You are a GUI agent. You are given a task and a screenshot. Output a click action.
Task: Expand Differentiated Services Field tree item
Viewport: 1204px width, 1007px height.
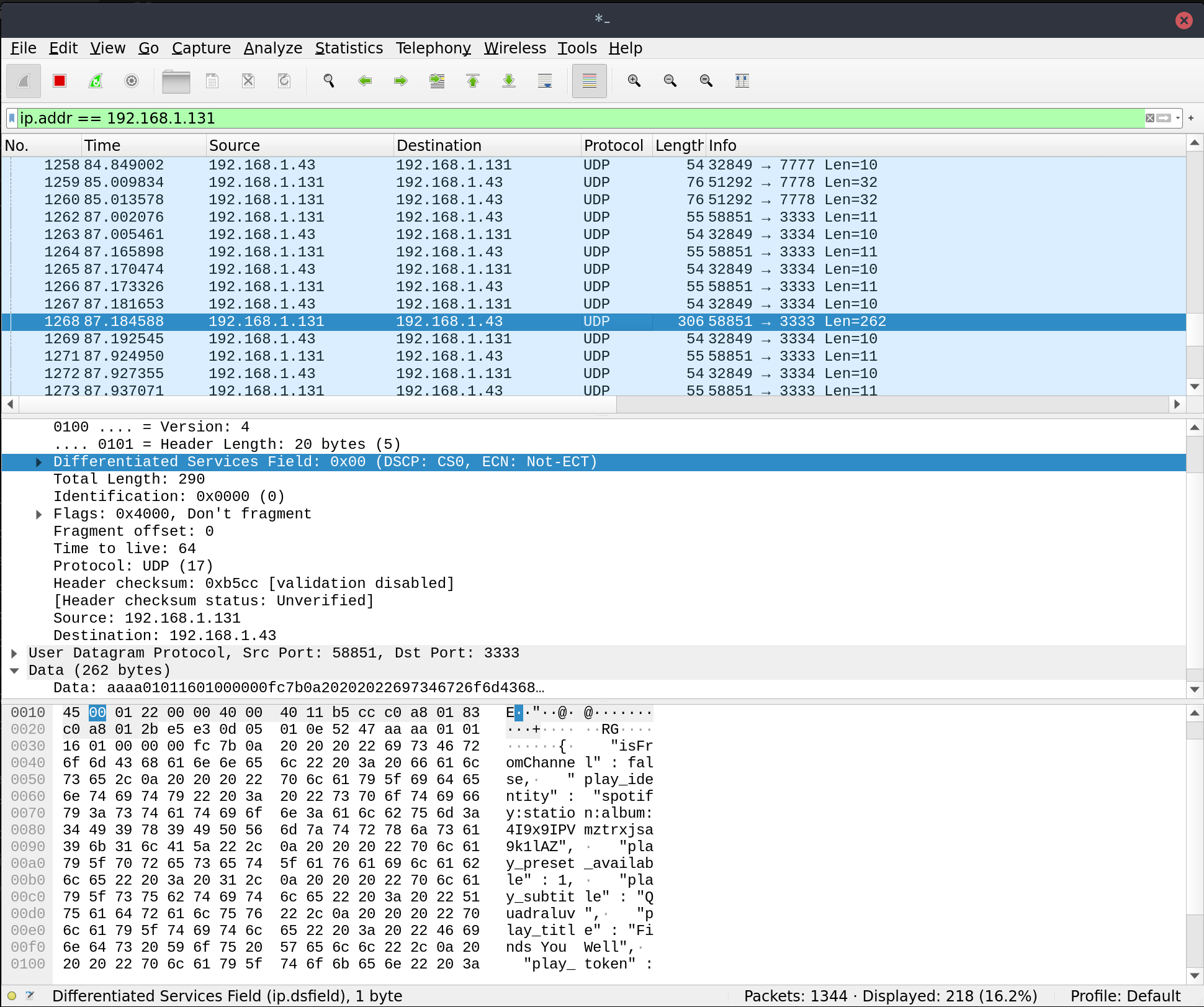click(39, 463)
